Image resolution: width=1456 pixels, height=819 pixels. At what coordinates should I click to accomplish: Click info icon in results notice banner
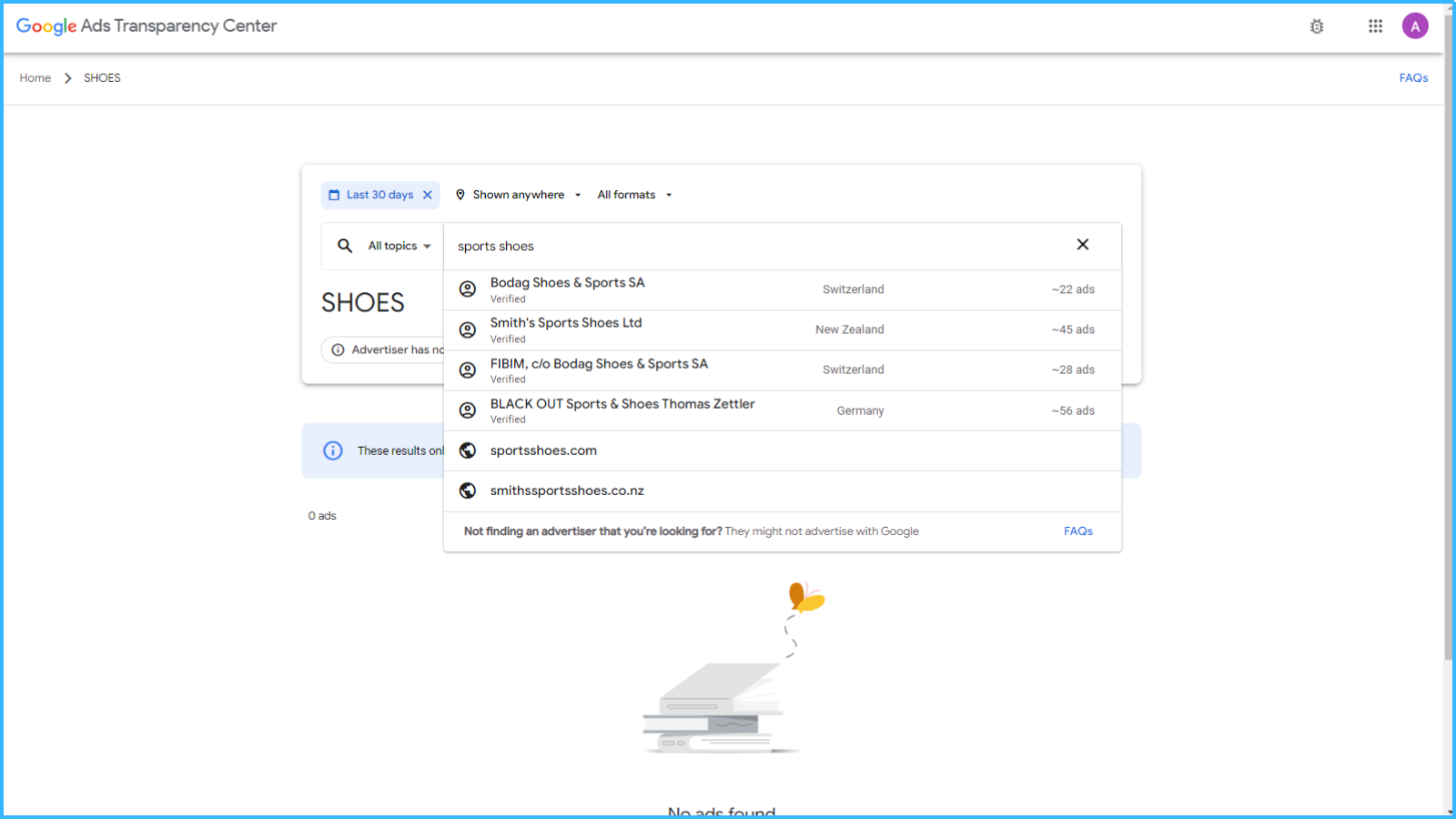tap(333, 450)
